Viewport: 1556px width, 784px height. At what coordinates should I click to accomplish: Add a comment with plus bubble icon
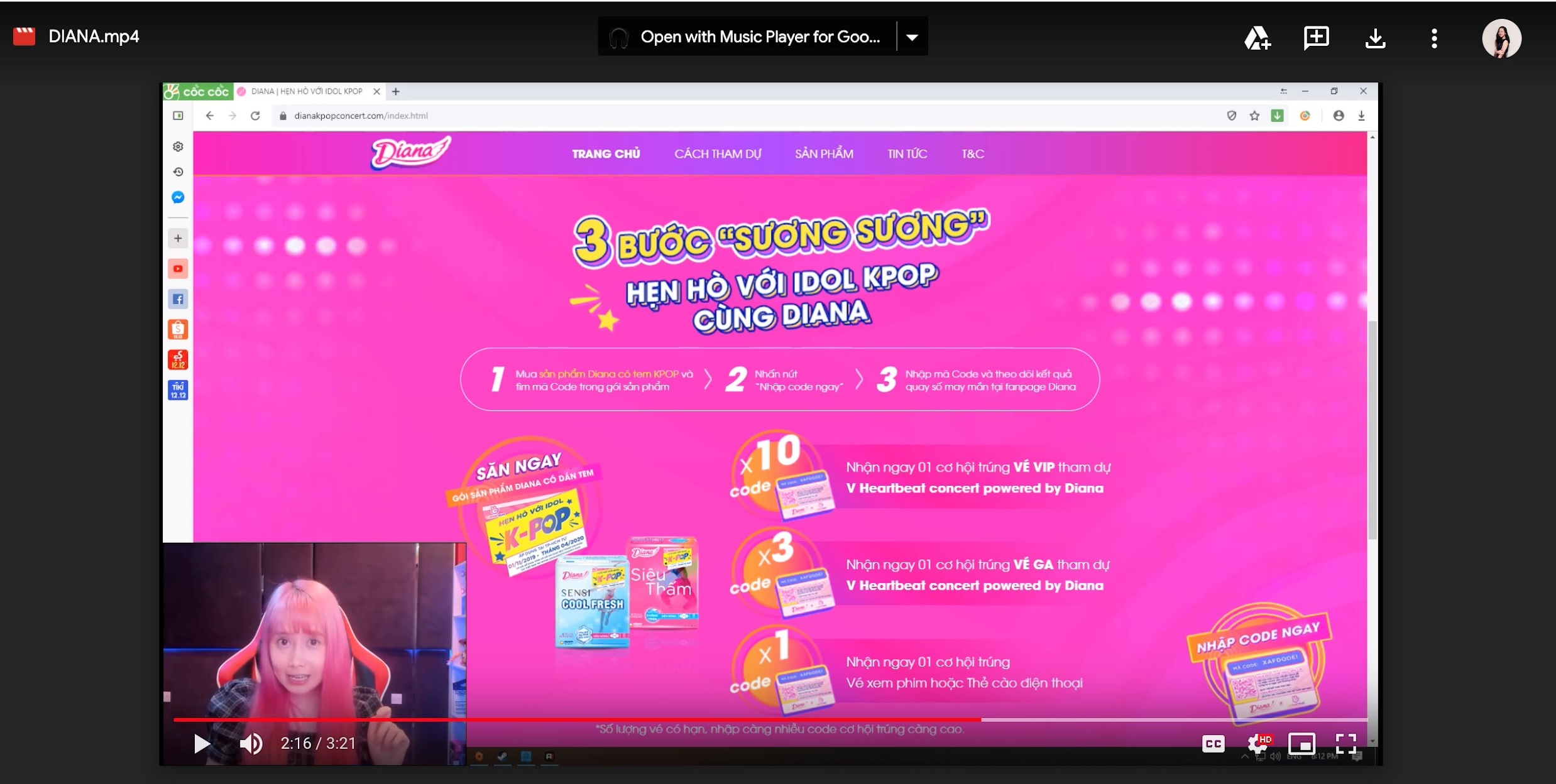point(1316,38)
